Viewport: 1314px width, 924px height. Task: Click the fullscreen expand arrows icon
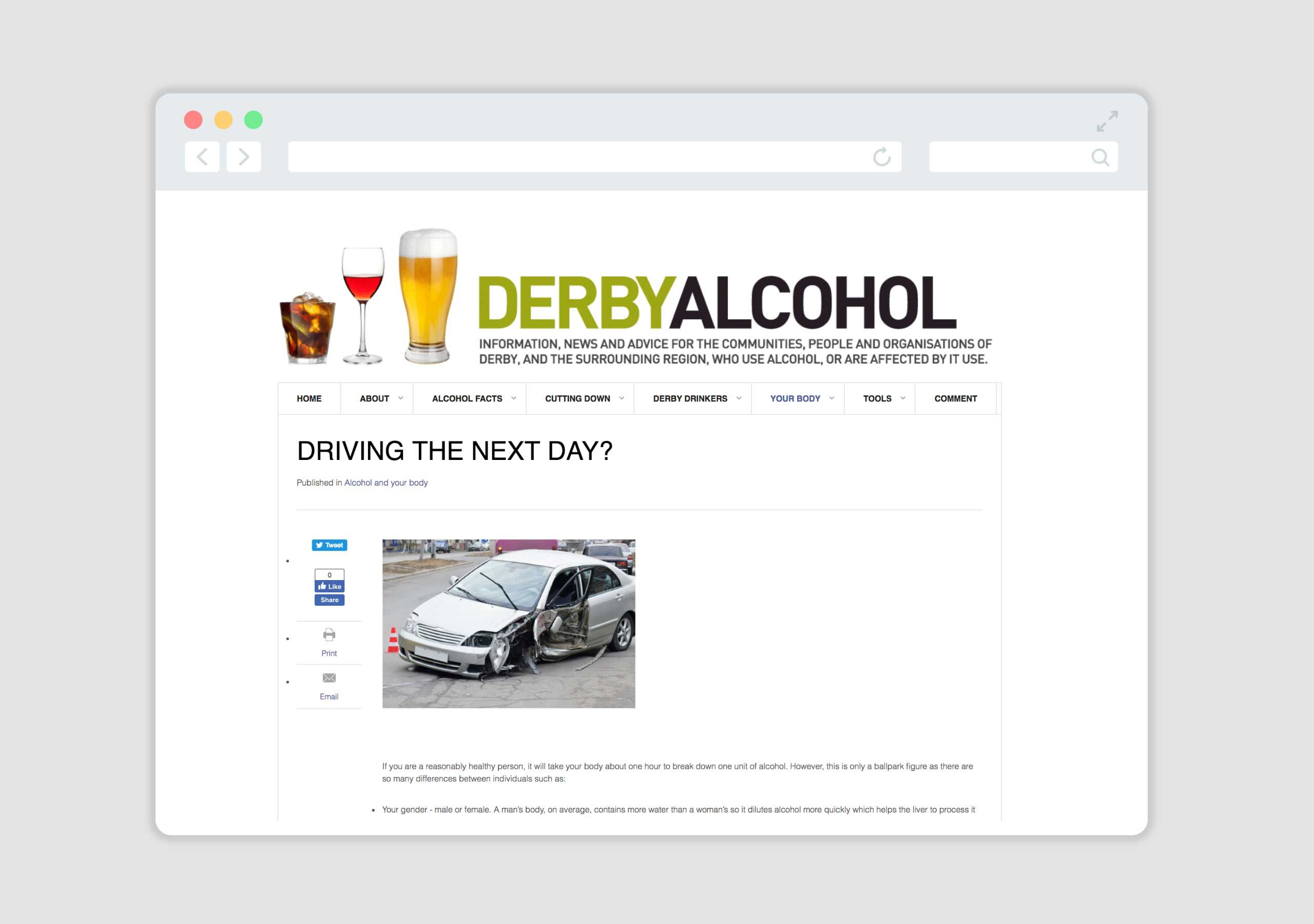tap(1107, 121)
